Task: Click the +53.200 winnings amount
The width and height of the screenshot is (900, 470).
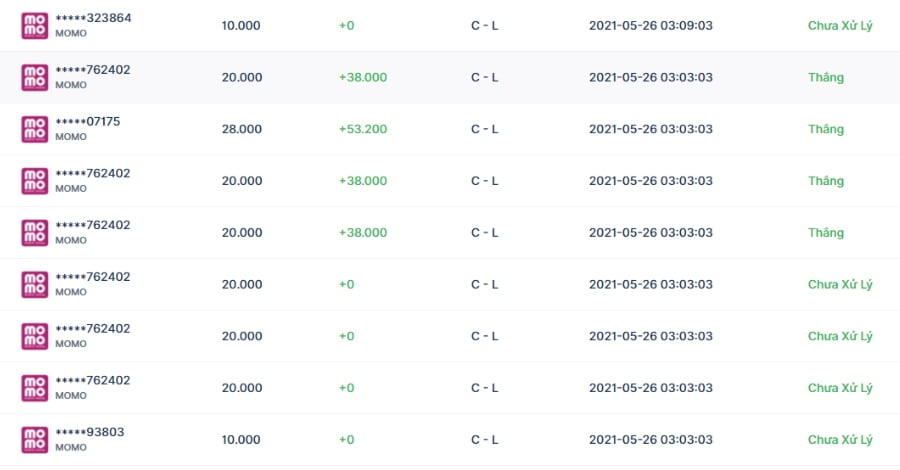Action: point(363,129)
